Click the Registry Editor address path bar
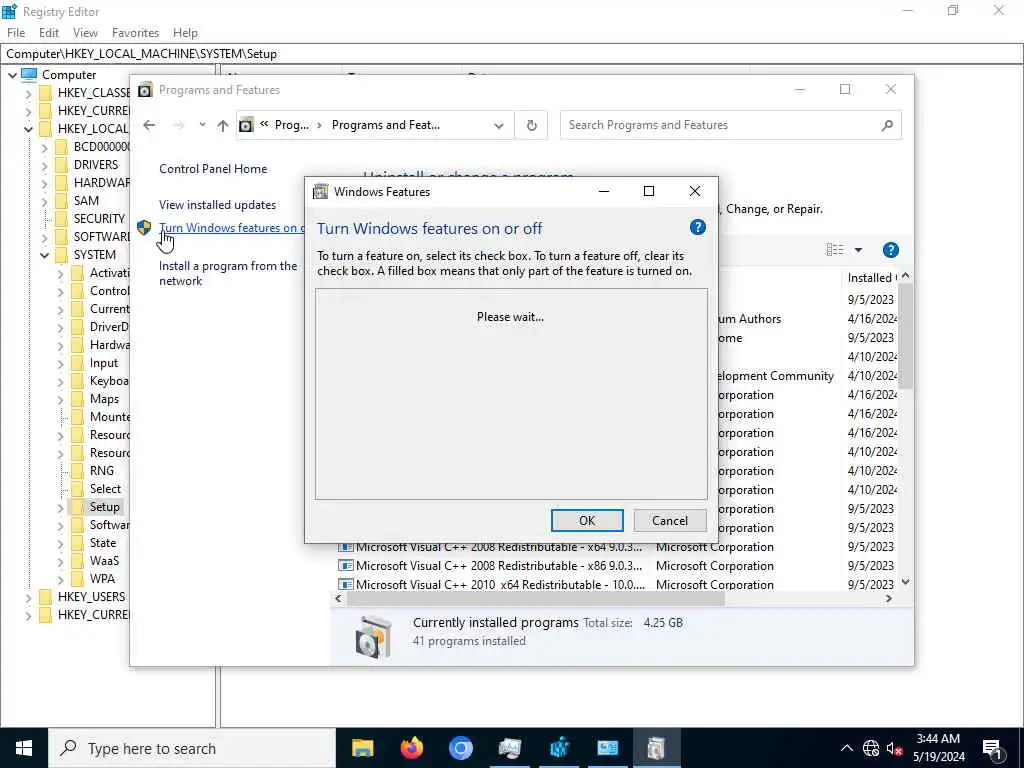 click(512, 54)
